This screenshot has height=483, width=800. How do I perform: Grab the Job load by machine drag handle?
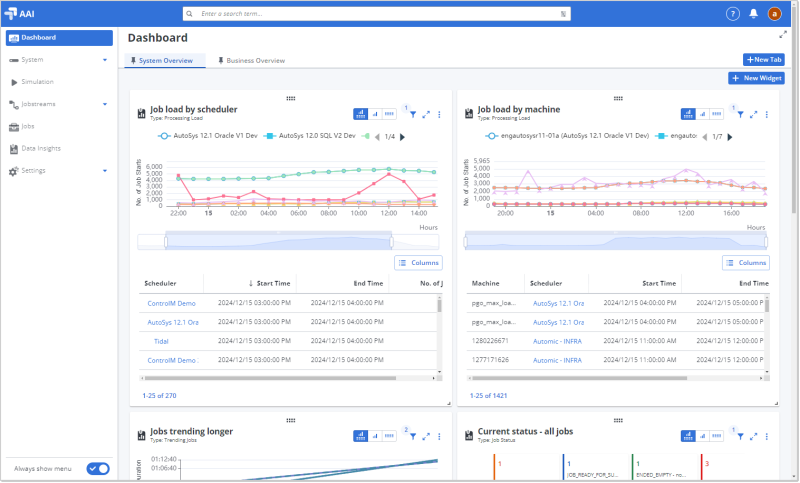click(618, 98)
